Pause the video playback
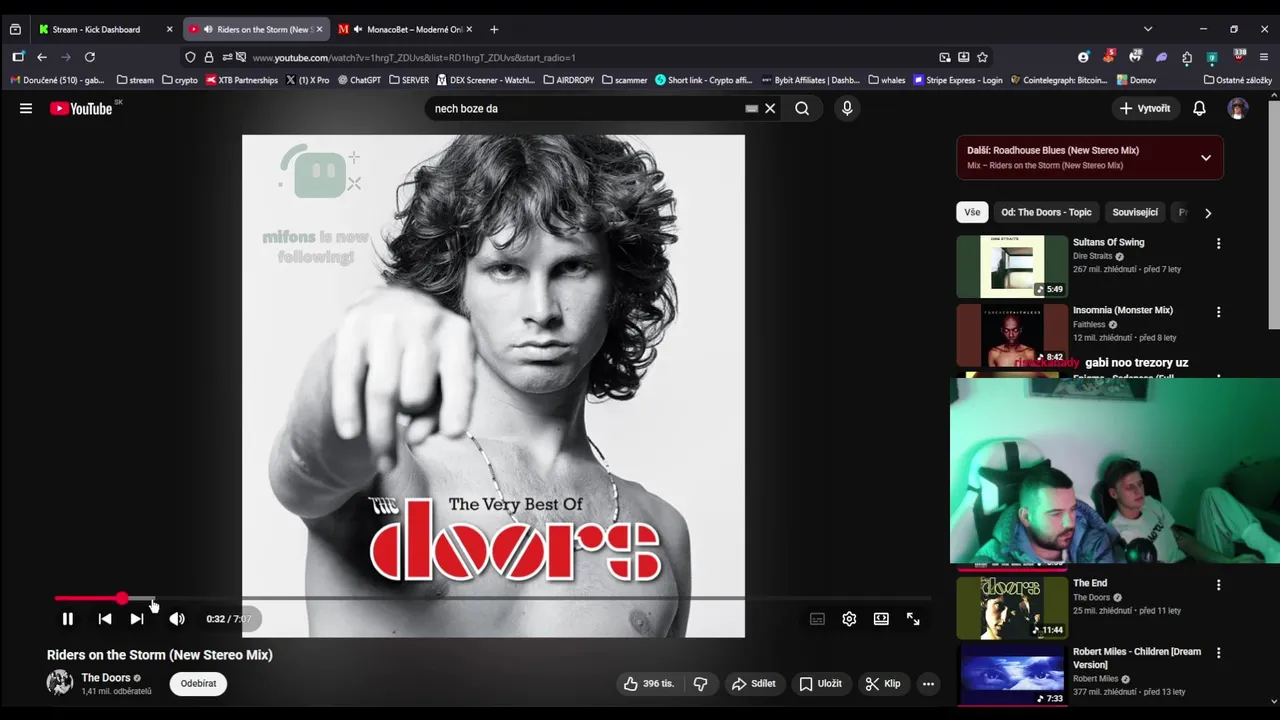Screen dimensions: 1280x720 (x=68, y=619)
